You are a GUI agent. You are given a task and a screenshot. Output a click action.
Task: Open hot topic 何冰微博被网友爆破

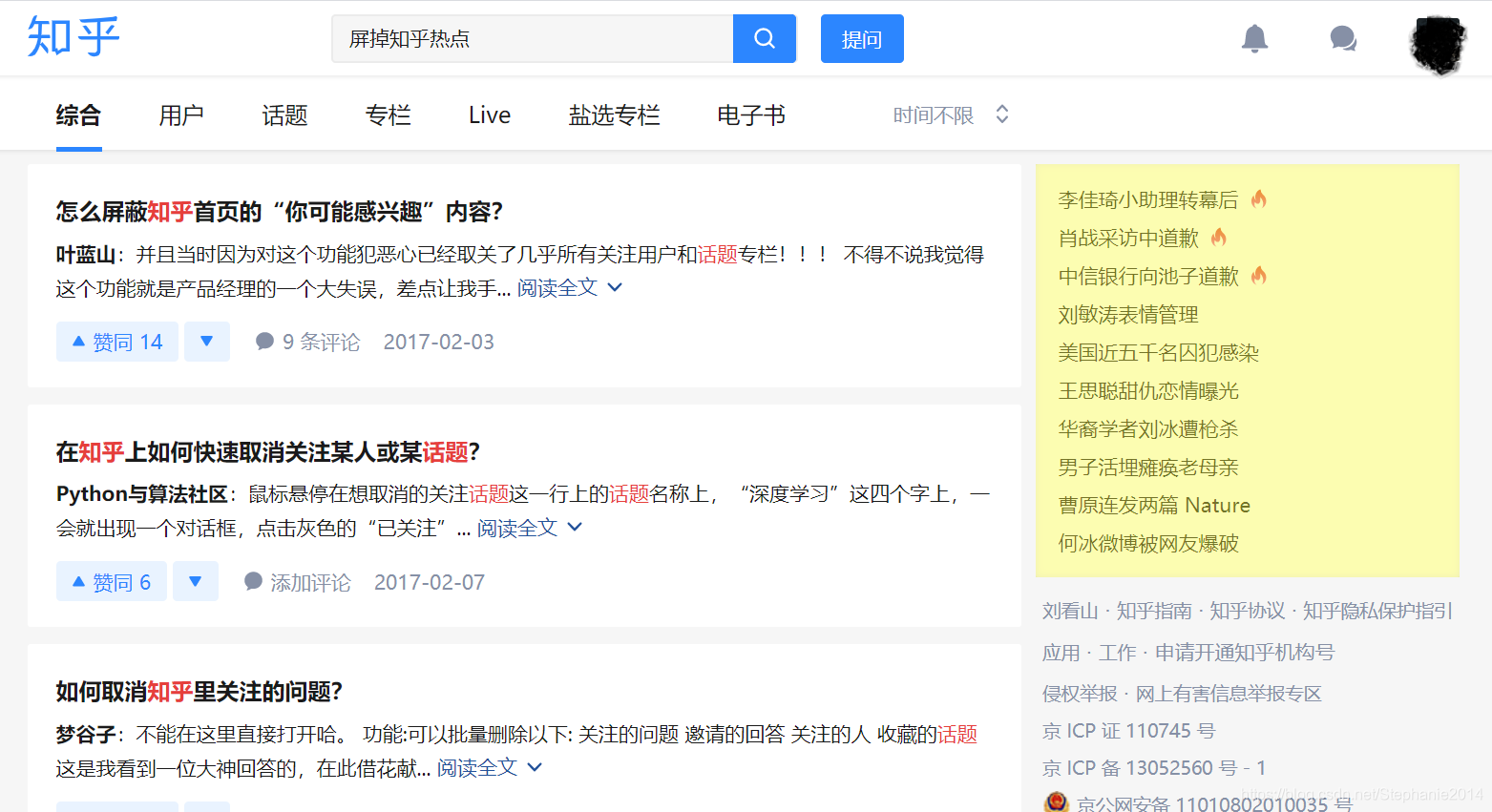pyautogui.click(x=1148, y=543)
